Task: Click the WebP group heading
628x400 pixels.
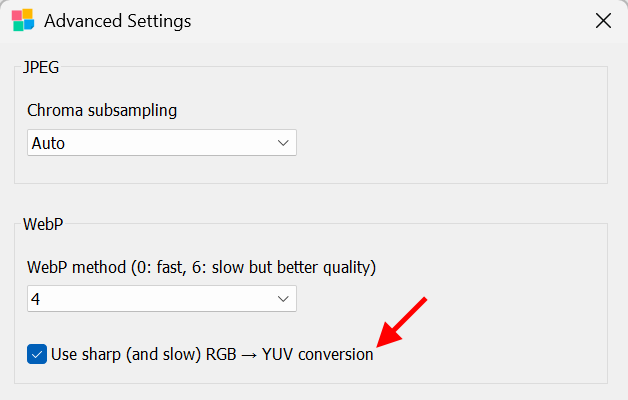Action: click(x=44, y=222)
